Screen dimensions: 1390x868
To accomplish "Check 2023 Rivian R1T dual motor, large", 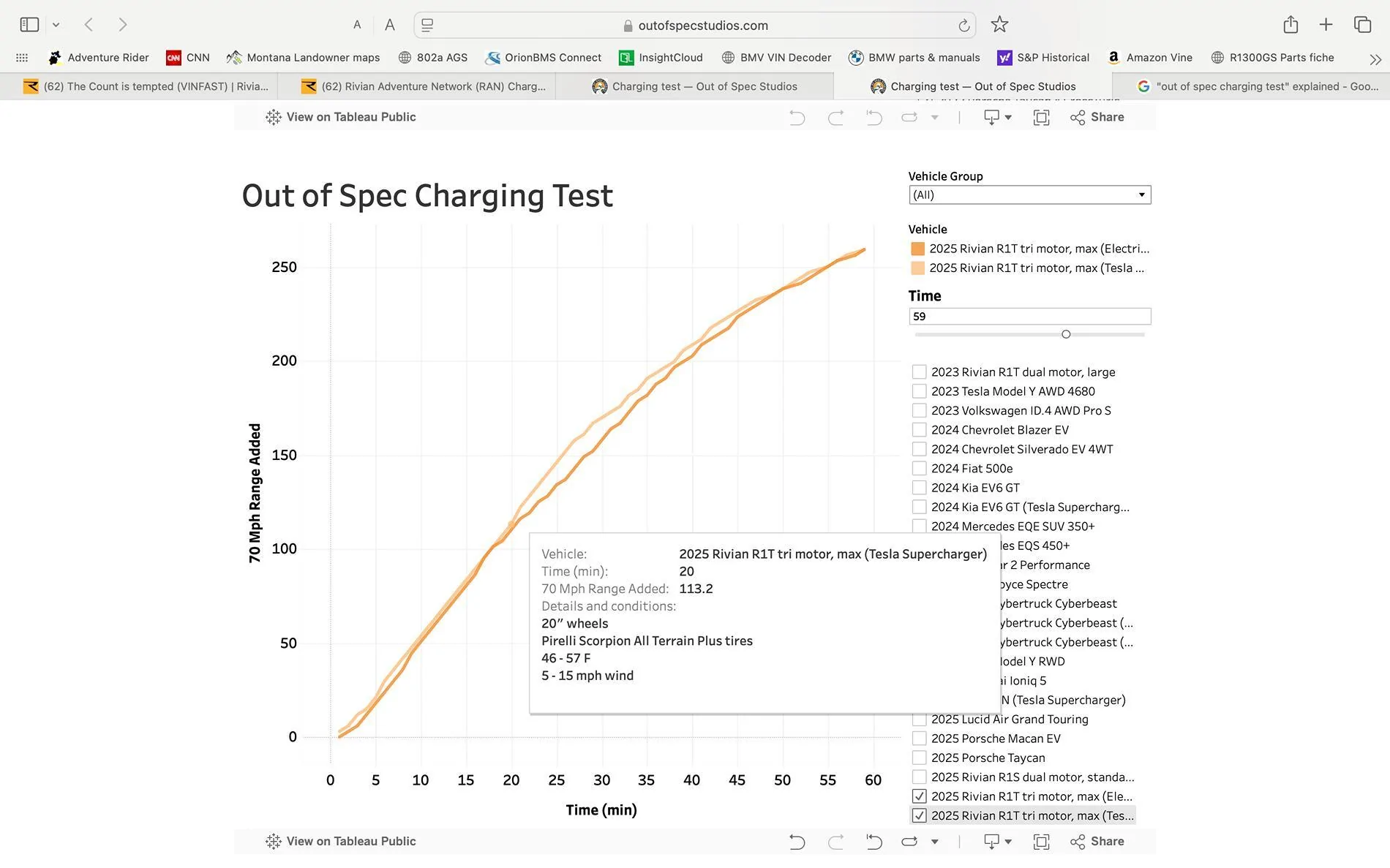I will (920, 372).
